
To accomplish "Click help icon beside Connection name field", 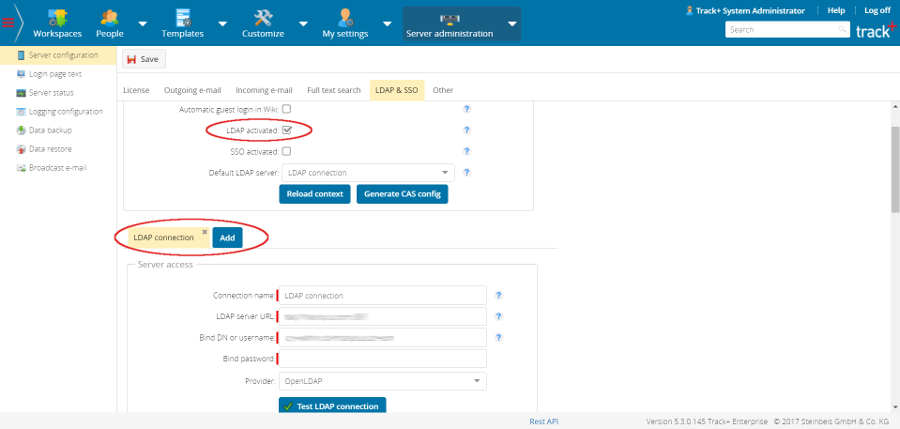I will pos(498,295).
